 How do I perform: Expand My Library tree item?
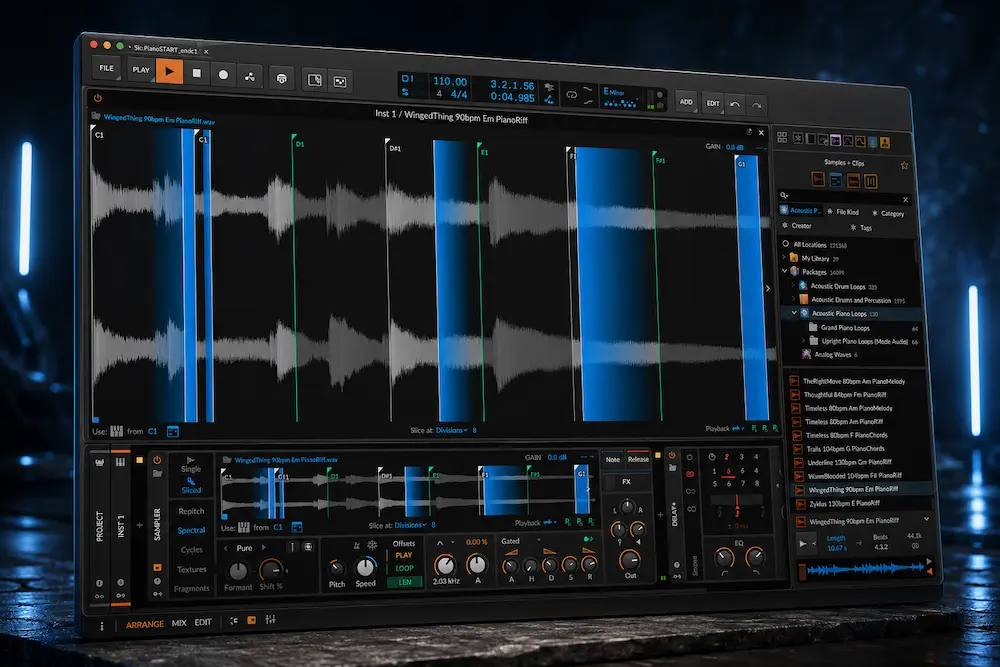(784, 257)
